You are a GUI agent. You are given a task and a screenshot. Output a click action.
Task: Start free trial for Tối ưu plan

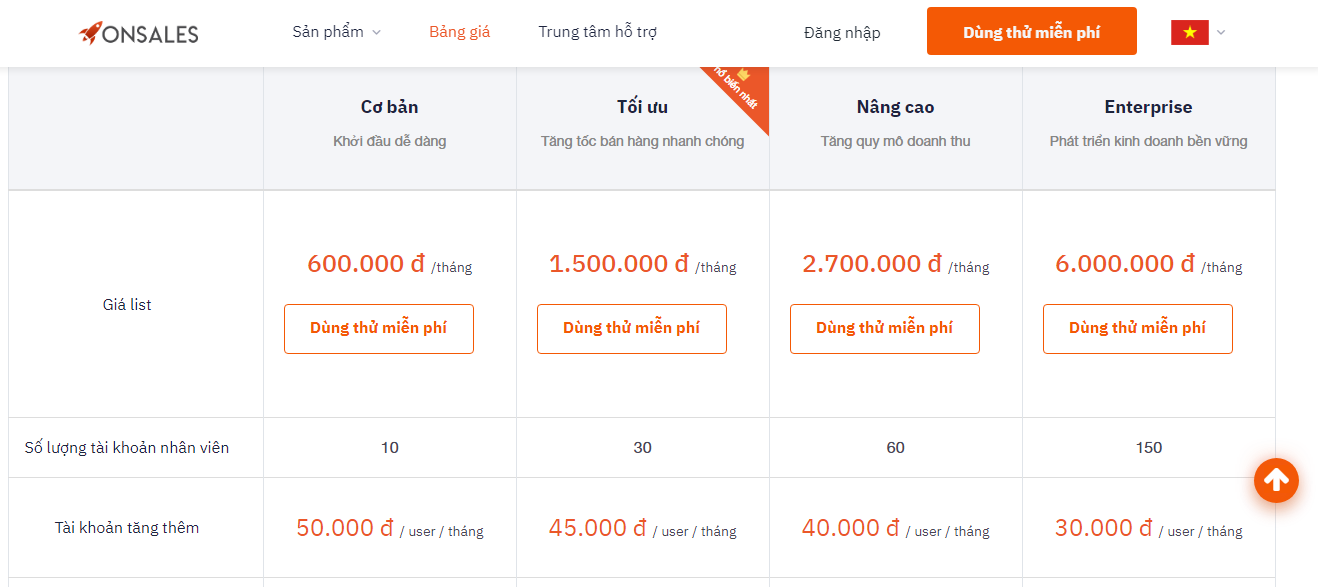tap(631, 329)
